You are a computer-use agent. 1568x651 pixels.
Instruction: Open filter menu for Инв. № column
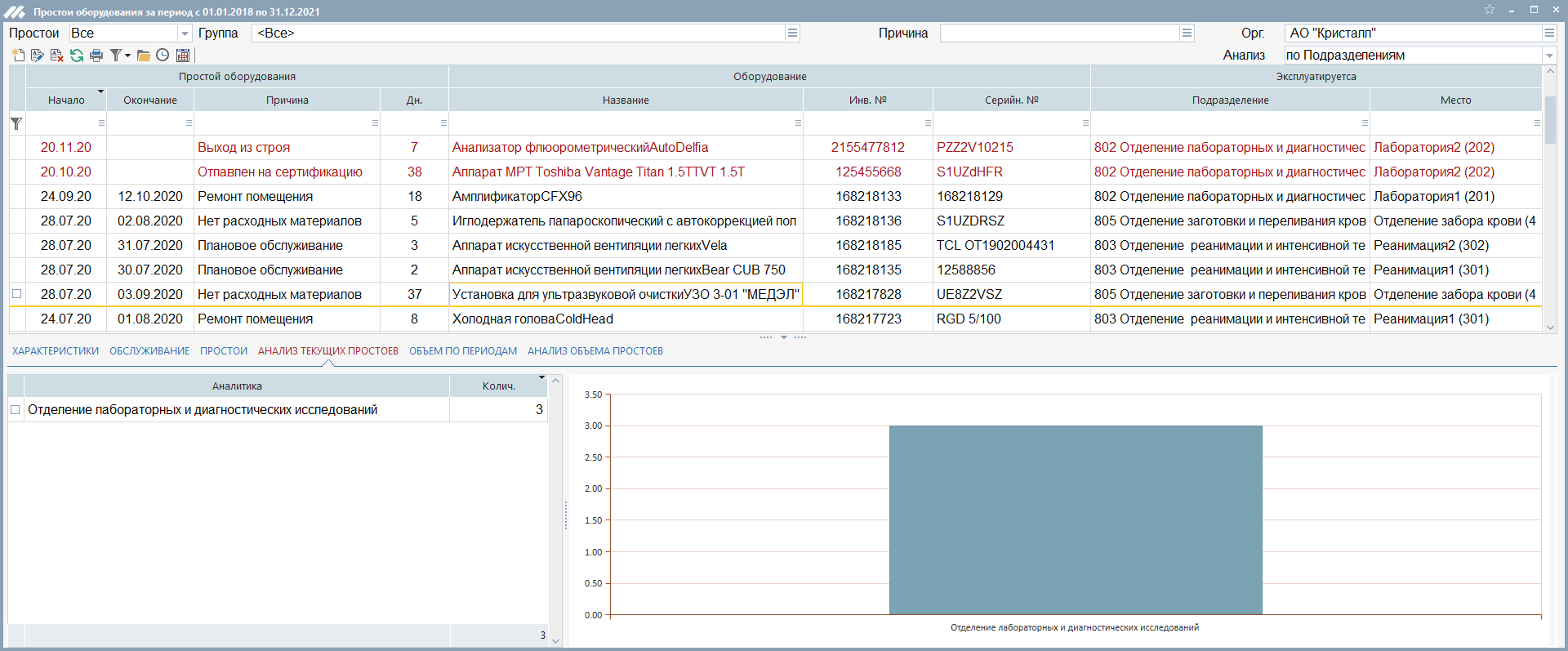(x=928, y=123)
